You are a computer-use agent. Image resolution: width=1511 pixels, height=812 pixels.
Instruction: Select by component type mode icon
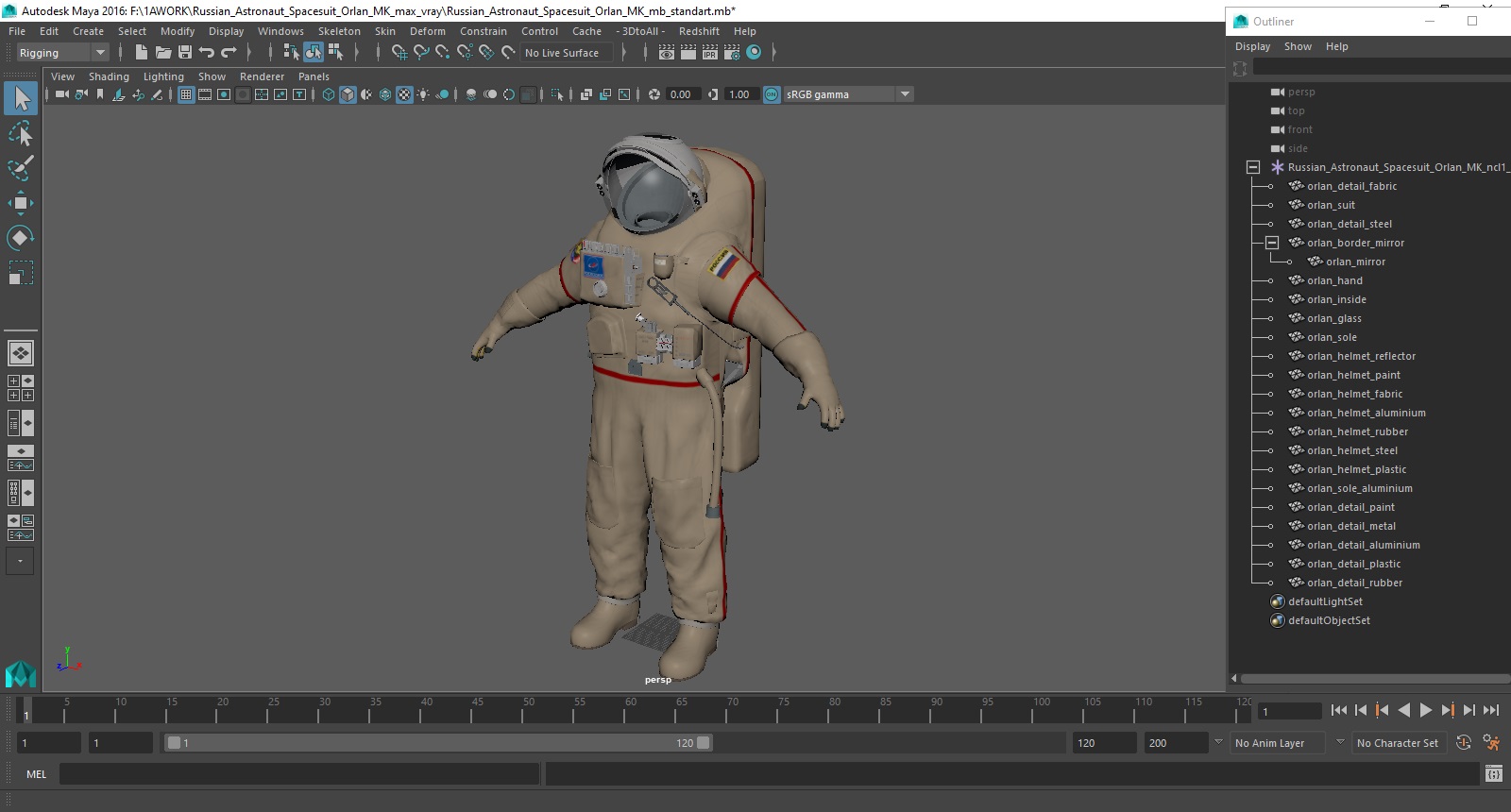tap(335, 53)
